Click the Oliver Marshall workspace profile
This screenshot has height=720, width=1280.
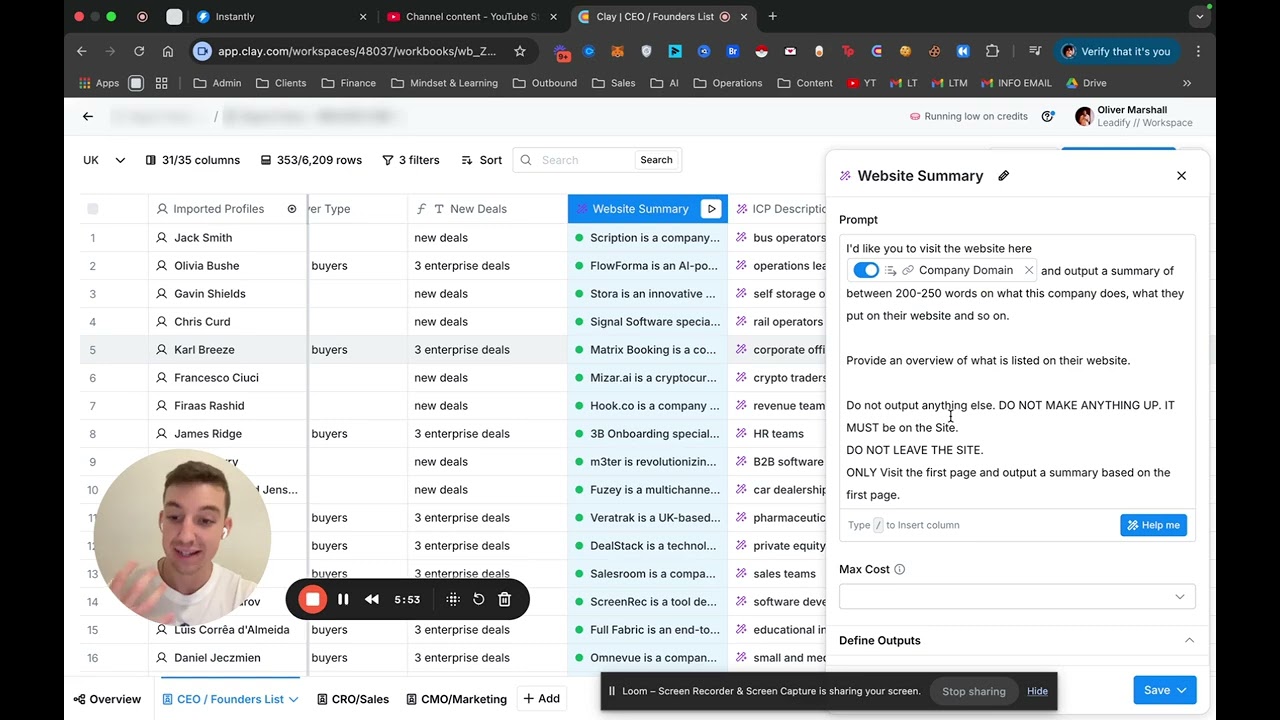point(1133,116)
